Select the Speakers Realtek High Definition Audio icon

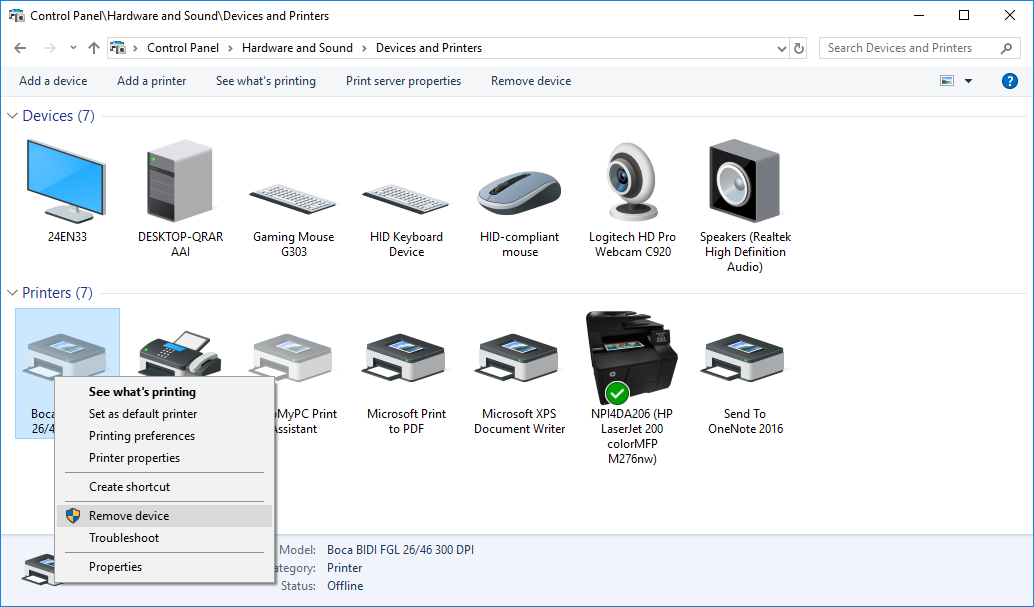[745, 180]
